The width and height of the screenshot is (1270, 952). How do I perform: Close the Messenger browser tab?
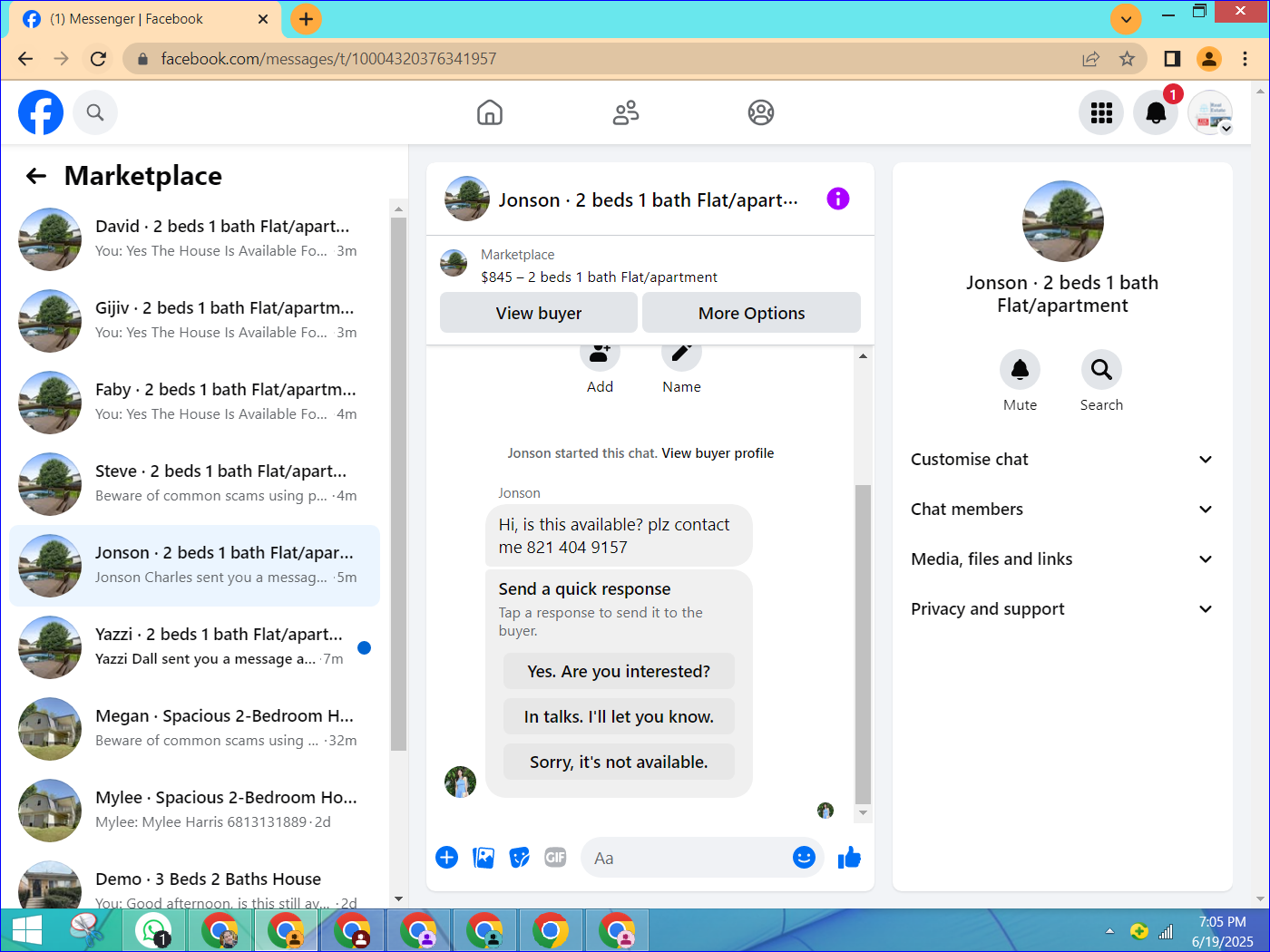coord(263,19)
